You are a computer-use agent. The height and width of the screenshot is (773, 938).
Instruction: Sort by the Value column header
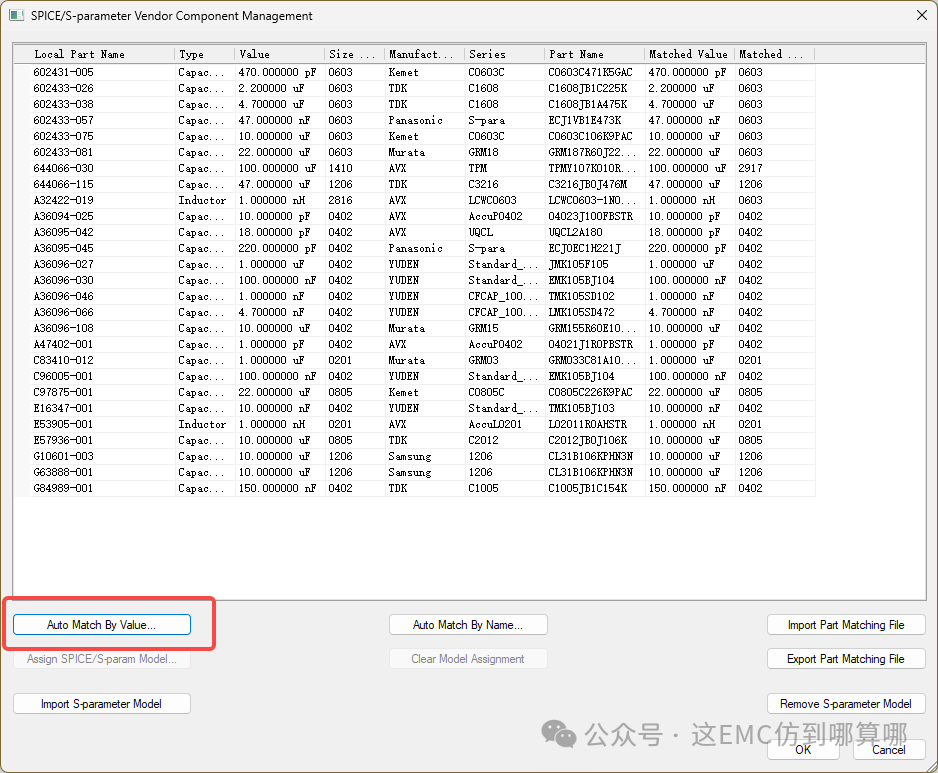[x=279, y=54]
